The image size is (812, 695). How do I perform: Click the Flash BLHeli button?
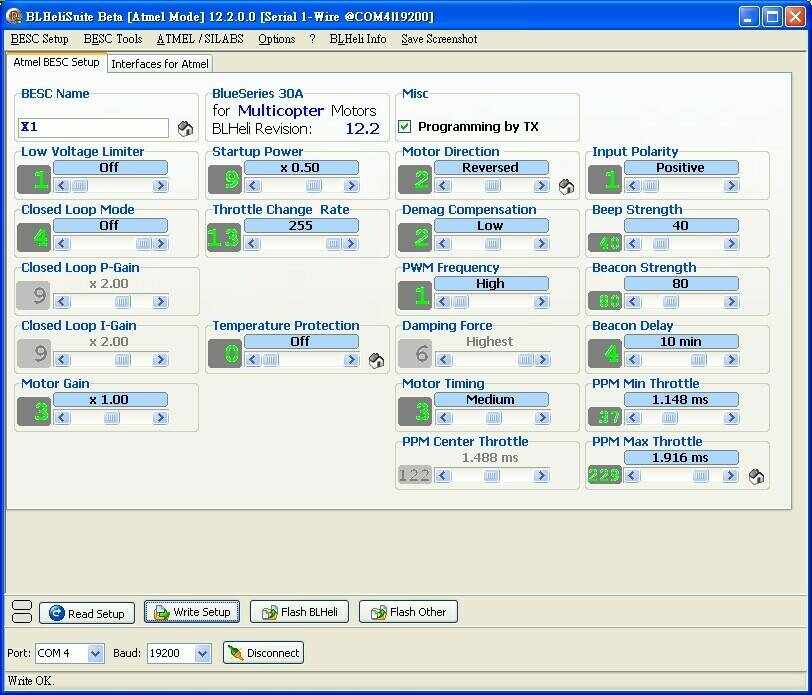click(299, 612)
